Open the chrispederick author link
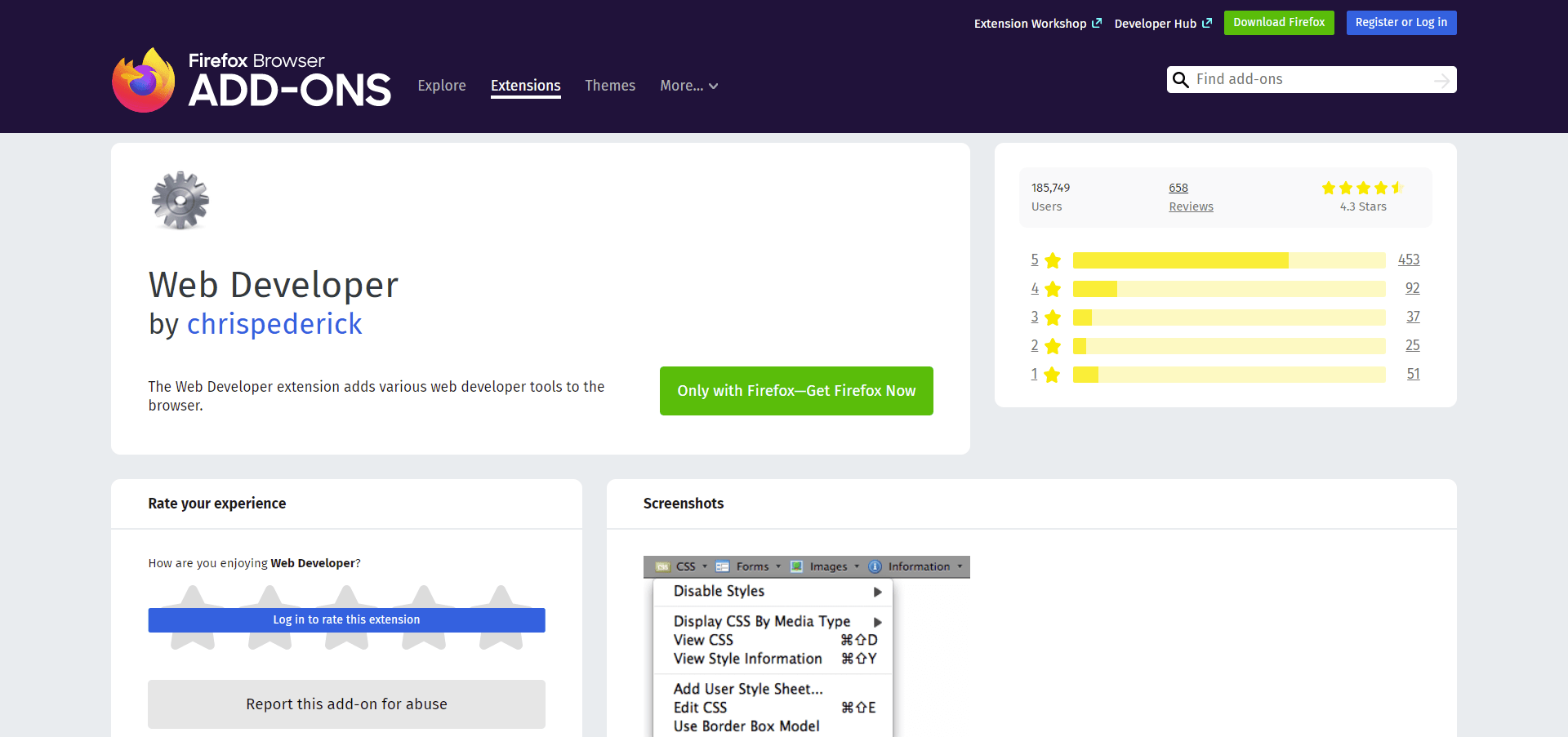 click(x=274, y=324)
